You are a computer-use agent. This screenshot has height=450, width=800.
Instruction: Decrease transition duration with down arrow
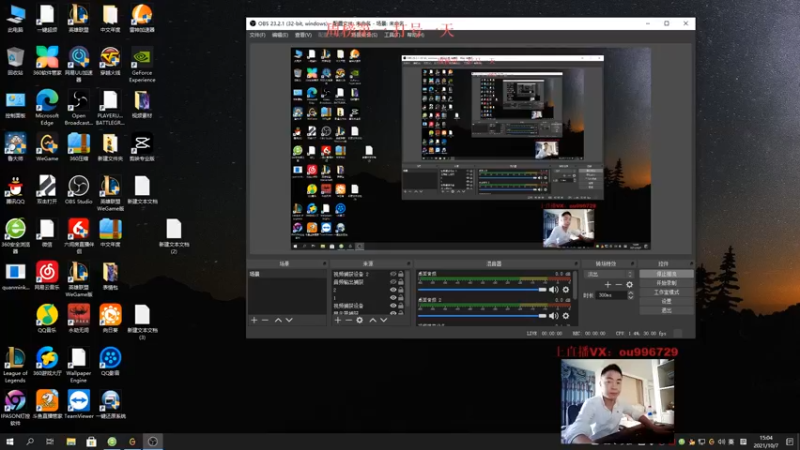pyautogui.click(x=631, y=297)
